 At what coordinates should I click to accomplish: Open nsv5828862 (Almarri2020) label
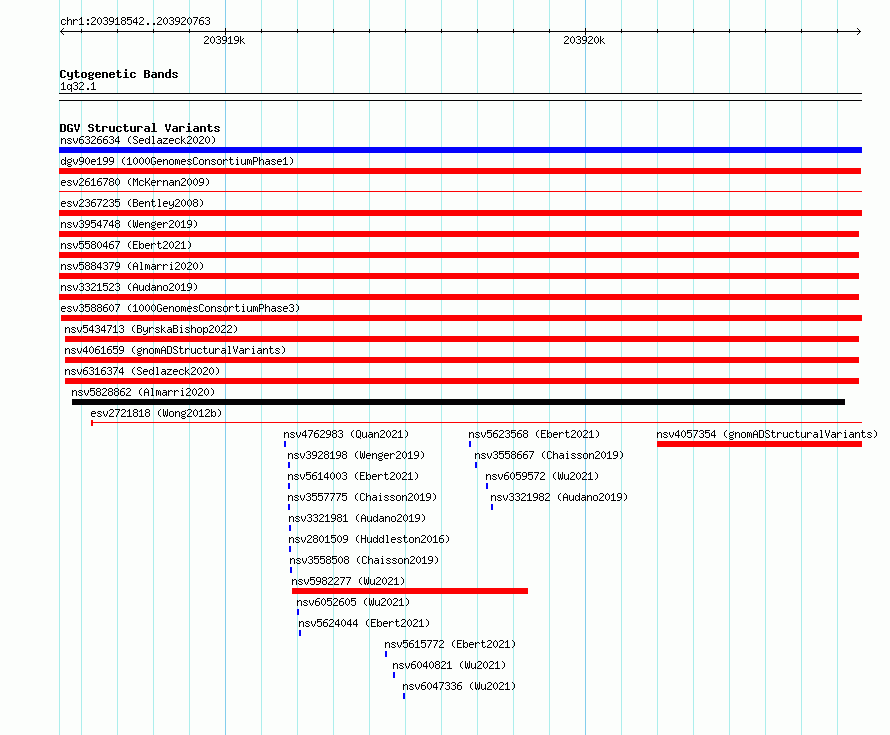pyautogui.click(x=143, y=392)
